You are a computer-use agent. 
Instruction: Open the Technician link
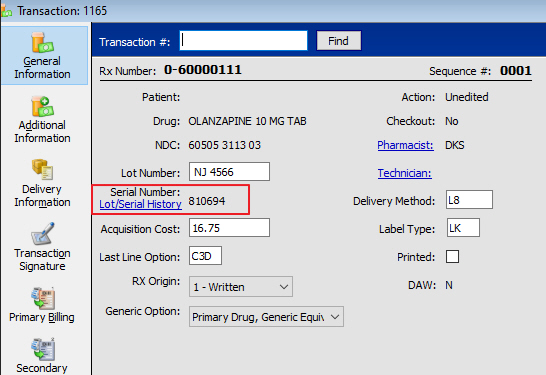coord(405,173)
